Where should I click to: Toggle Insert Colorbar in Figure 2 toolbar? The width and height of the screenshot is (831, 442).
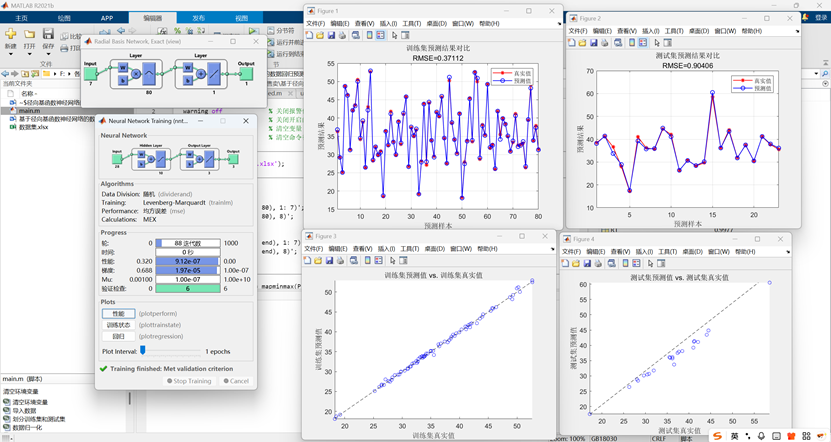pyautogui.click(x=632, y=43)
